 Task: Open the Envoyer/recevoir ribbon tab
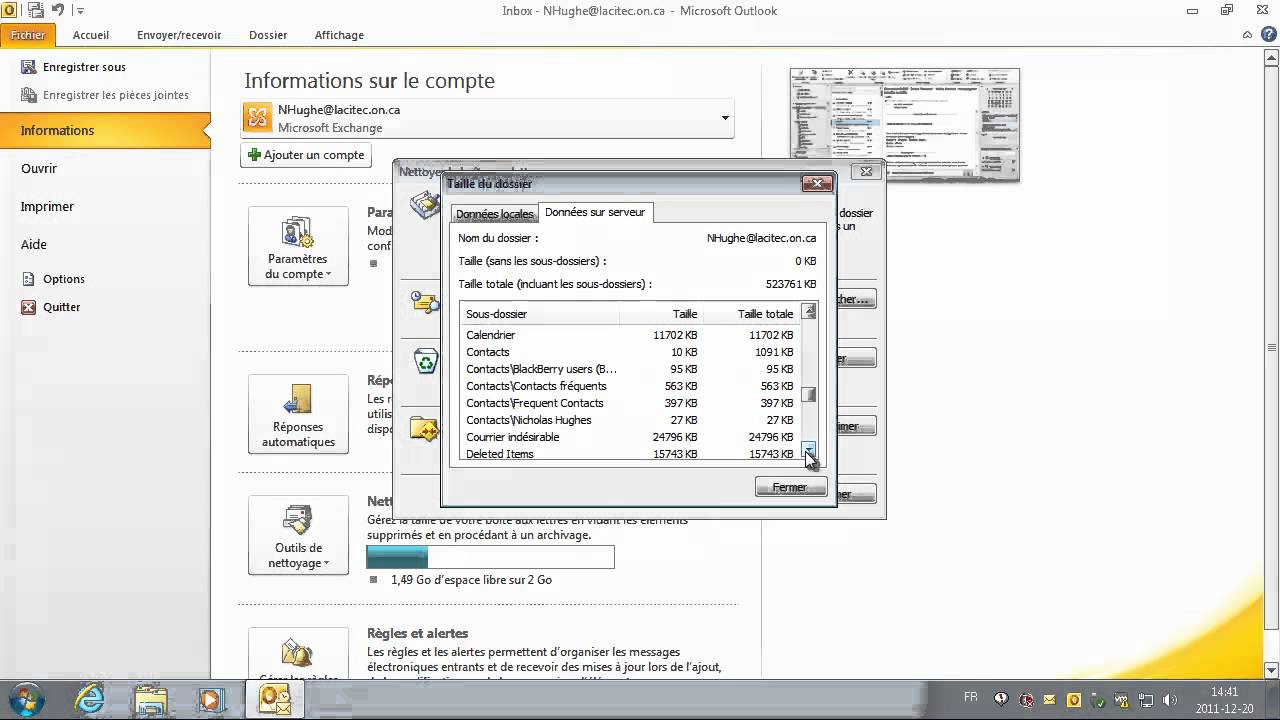point(179,35)
